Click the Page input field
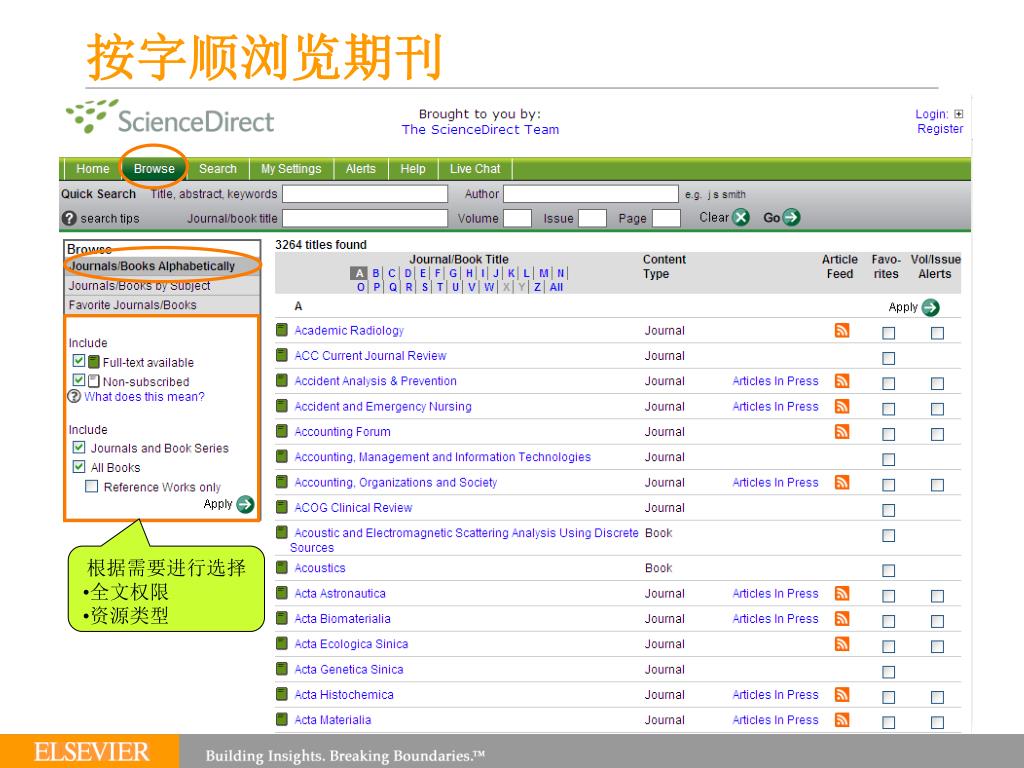The width and height of the screenshot is (1024, 768). click(666, 218)
